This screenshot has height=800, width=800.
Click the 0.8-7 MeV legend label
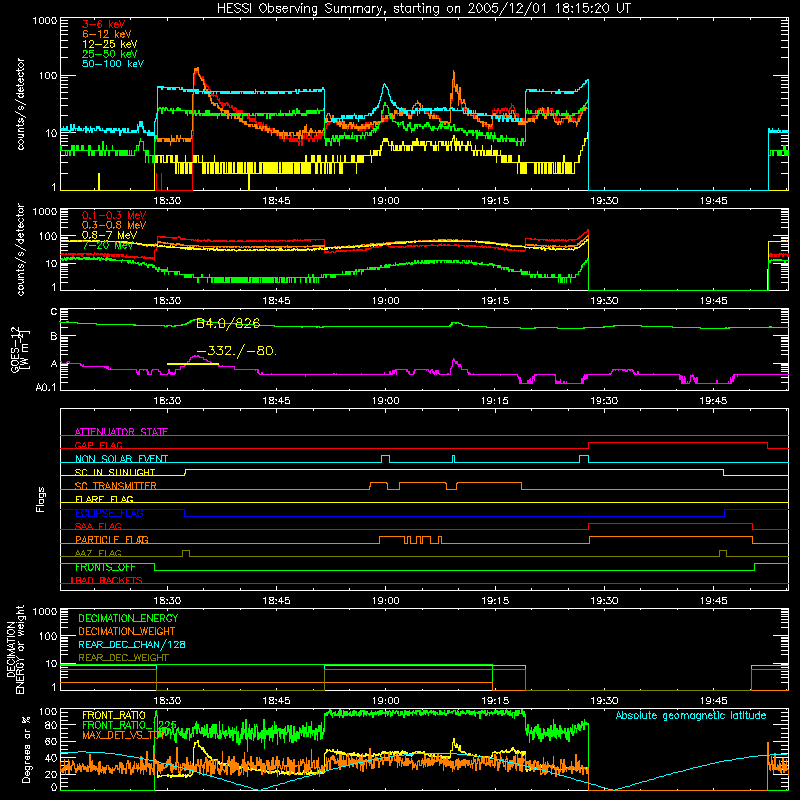pyautogui.click(x=109, y=235)
